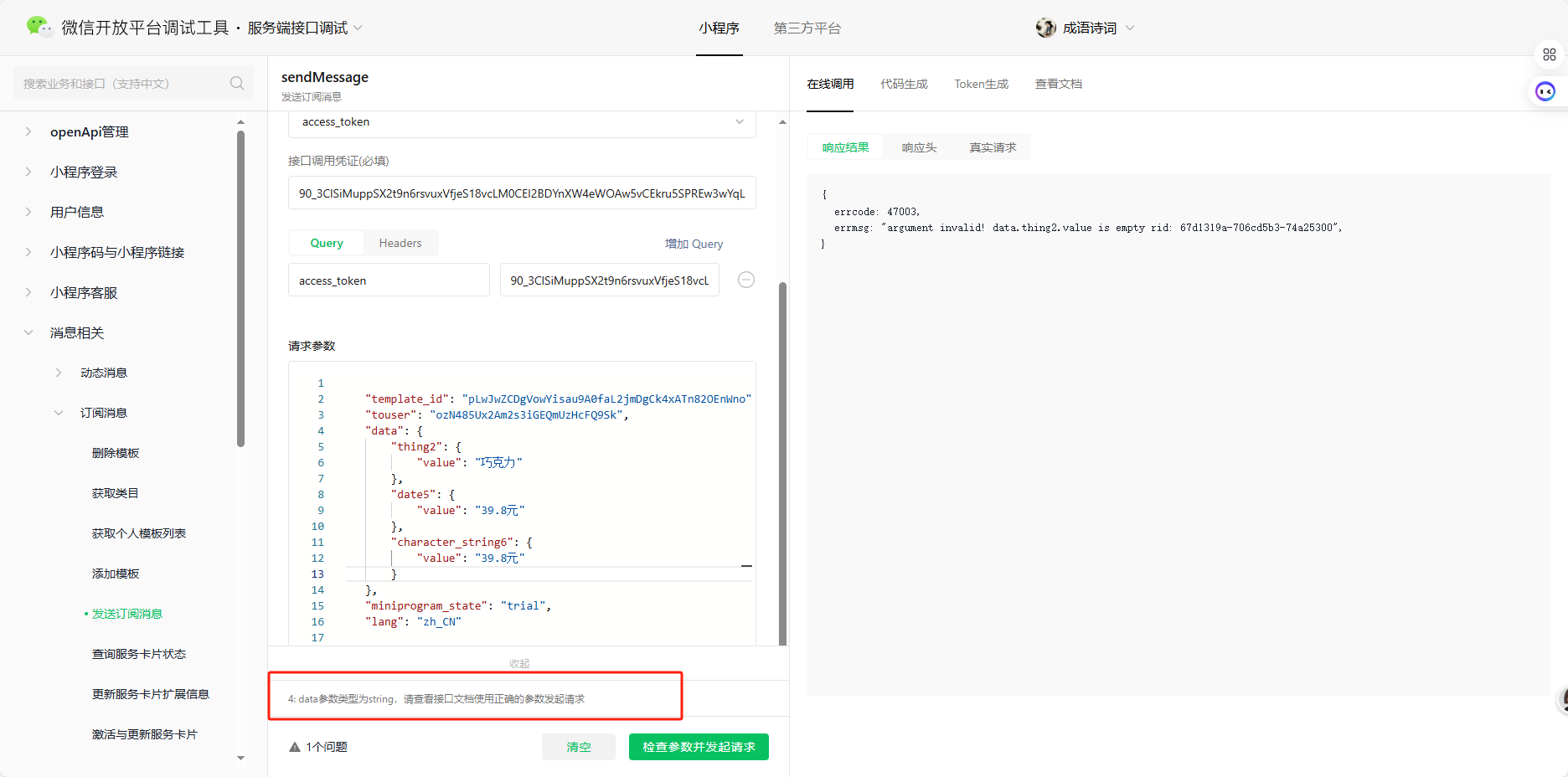The width and height of the screenshot is (1568, 777).
Task: Switch to the Headers tab
Action: [400, 243]
